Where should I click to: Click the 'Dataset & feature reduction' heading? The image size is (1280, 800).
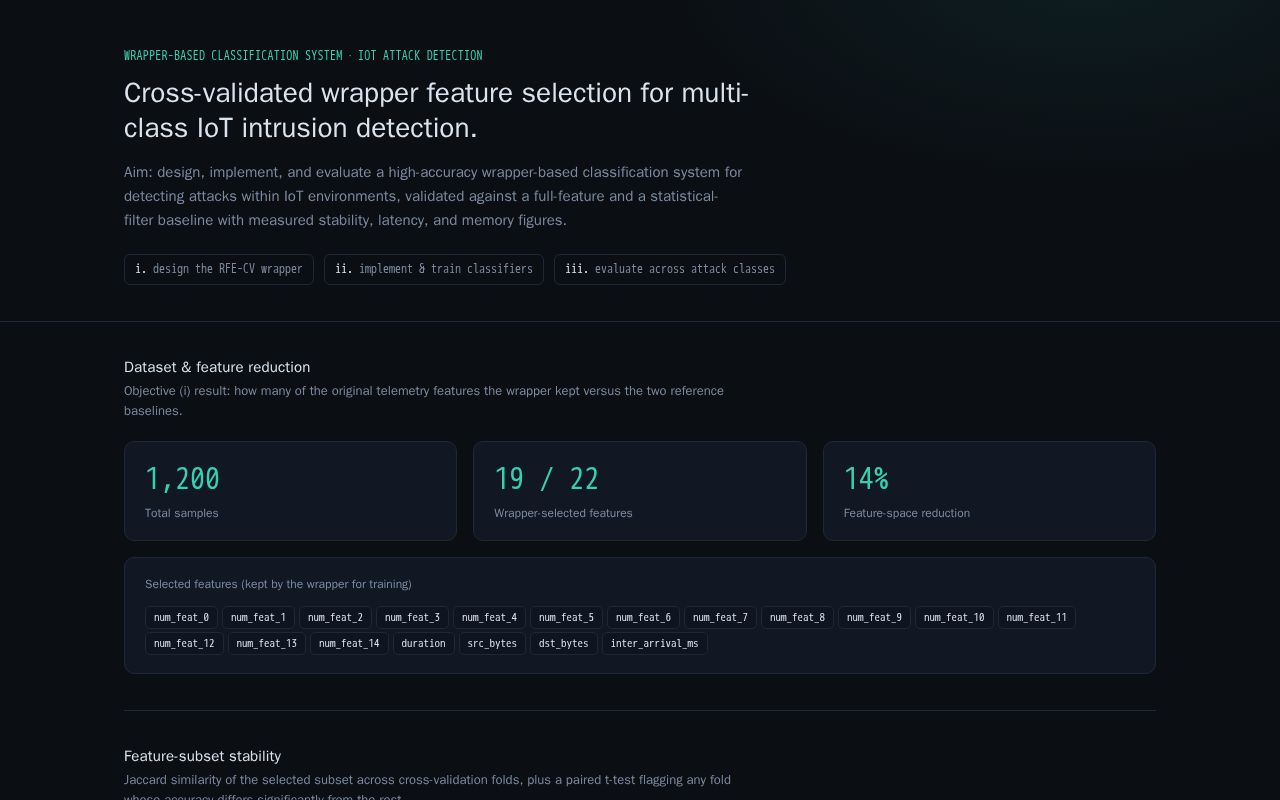(217, 367)
